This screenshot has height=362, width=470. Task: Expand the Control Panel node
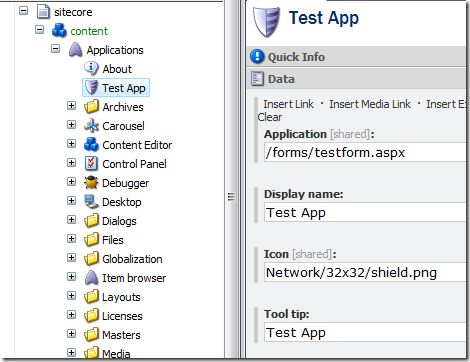pos(71,163)
